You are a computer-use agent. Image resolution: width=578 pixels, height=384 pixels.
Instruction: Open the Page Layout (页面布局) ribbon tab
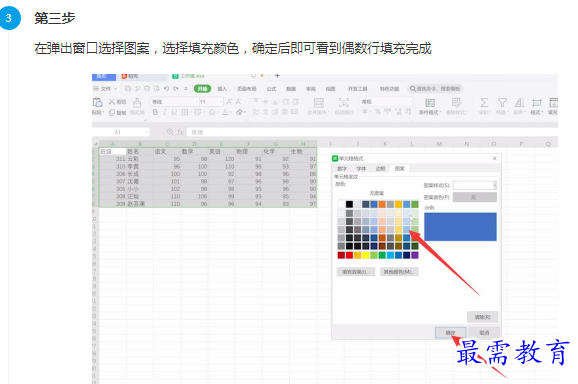[247, 89]
